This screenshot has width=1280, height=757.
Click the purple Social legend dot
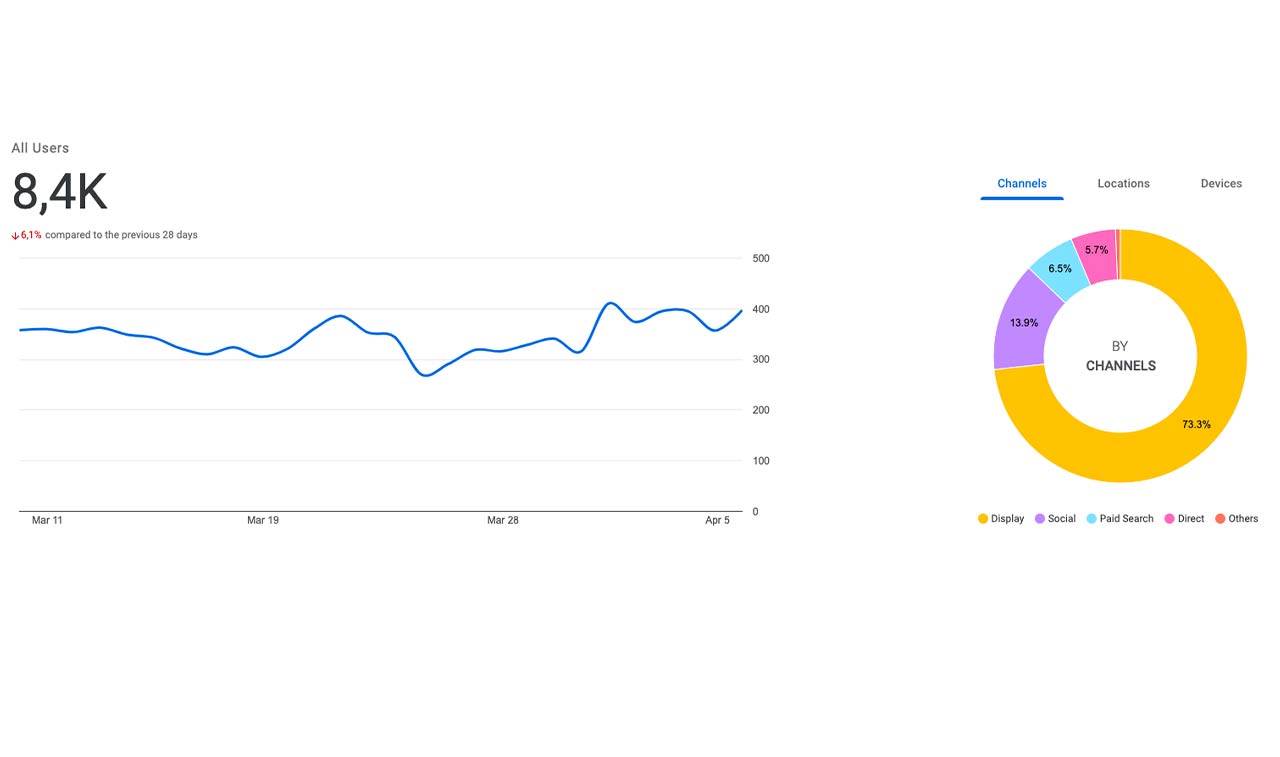[1040, 519]
